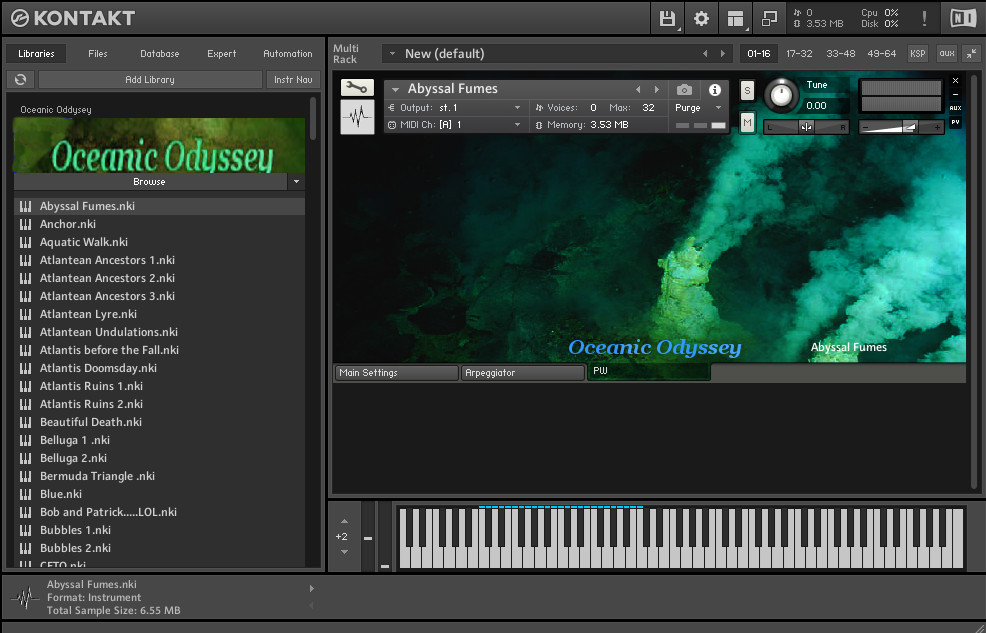Switch to the Files tab

97,53
